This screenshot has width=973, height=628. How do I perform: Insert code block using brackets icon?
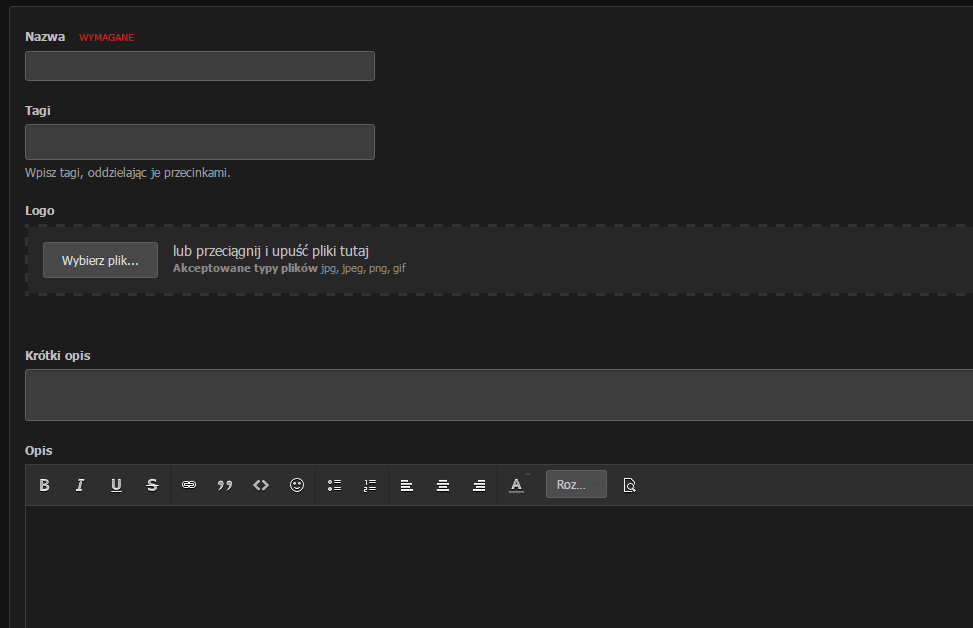261,485
